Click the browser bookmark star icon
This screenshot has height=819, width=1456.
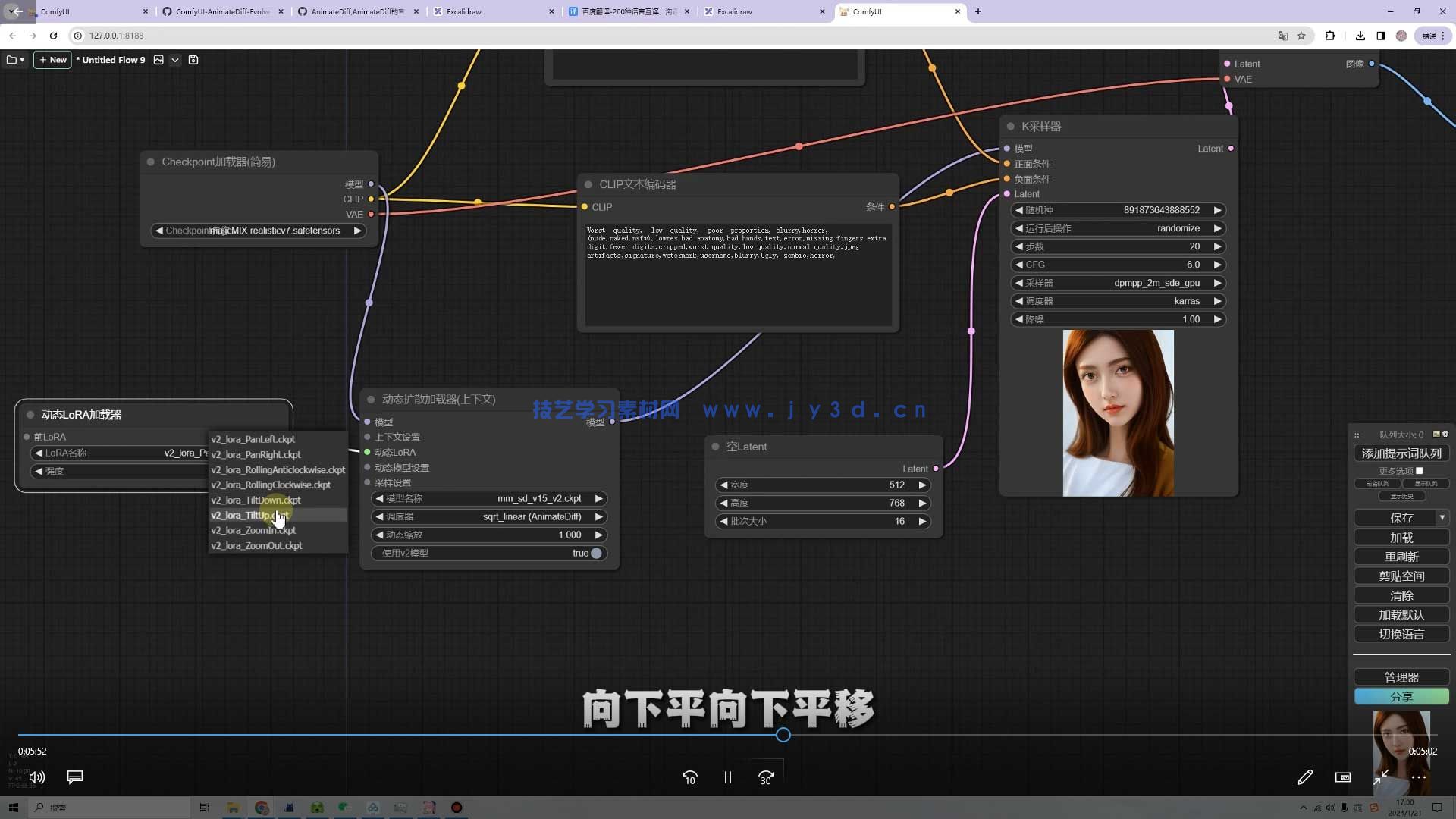(x=1301, y=36)
